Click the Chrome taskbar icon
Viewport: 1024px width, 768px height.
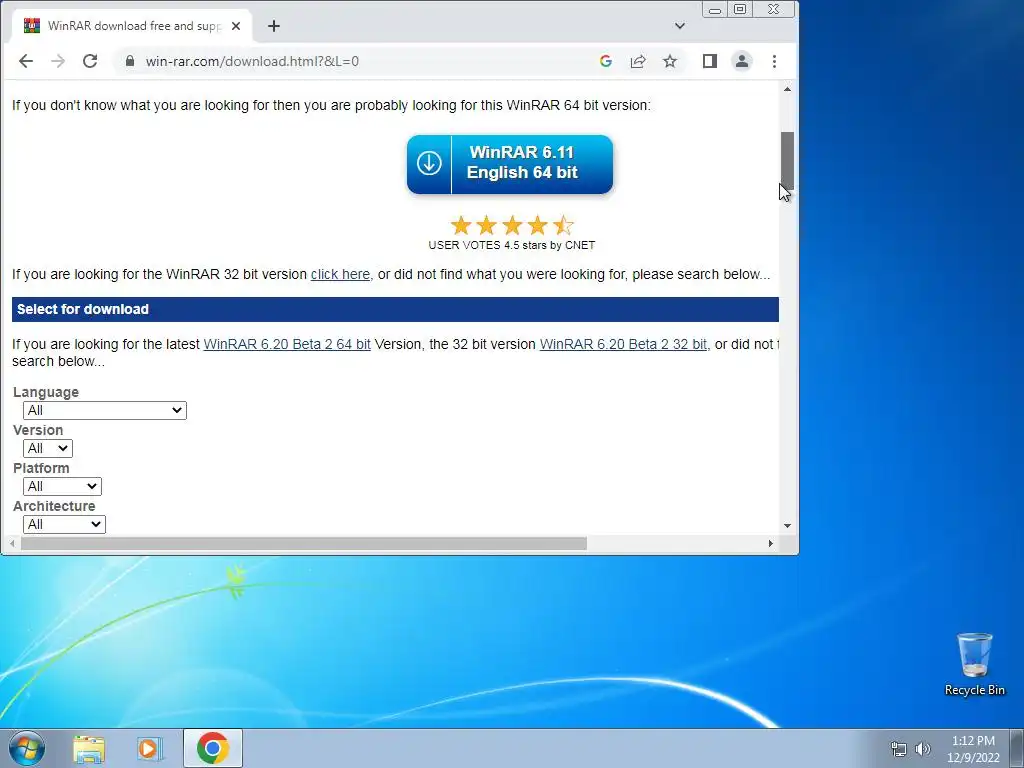(213, 748)
